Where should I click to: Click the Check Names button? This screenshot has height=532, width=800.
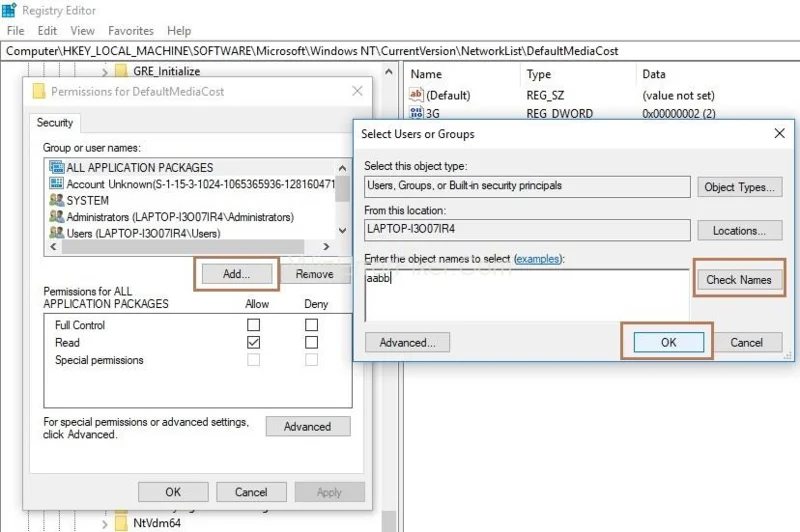coord(739,280)
